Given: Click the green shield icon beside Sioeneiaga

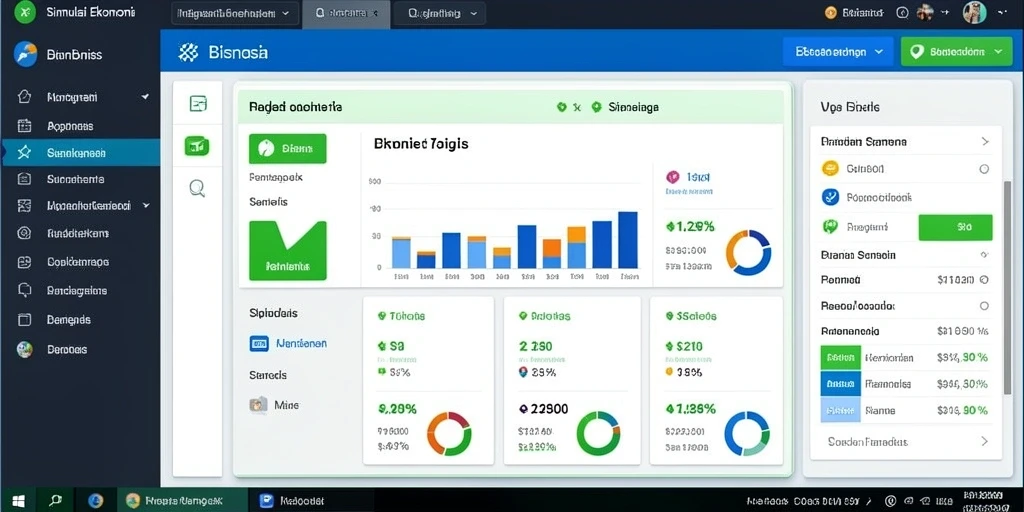Looking at the screenshot, I should (x=596, y=107).
